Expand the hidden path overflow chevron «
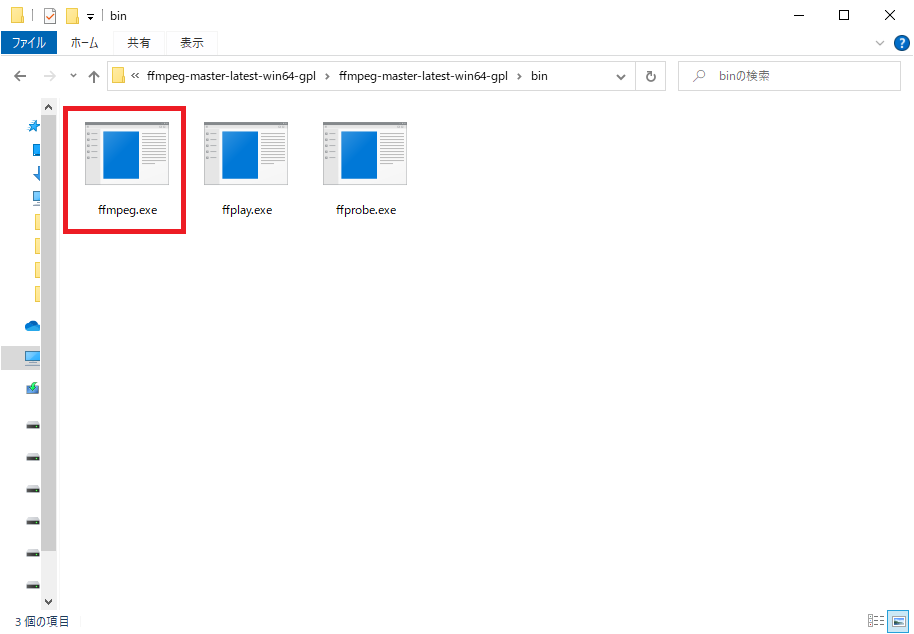 pos(135,76)
